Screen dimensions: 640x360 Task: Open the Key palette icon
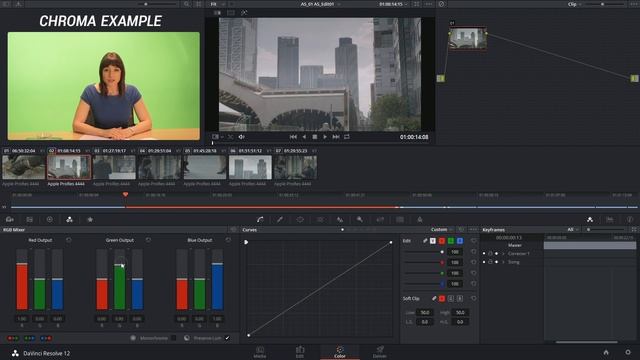pyautogui.click(x=360, y=220)
